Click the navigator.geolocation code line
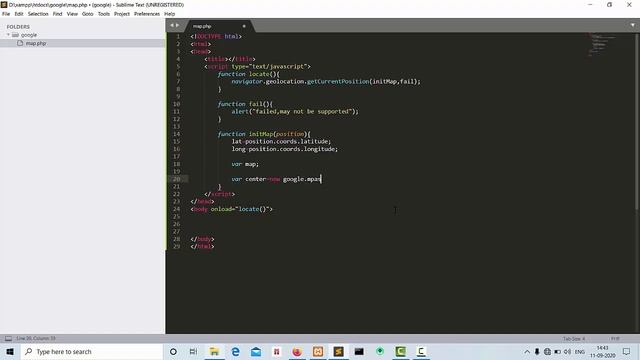 [326, 82]
